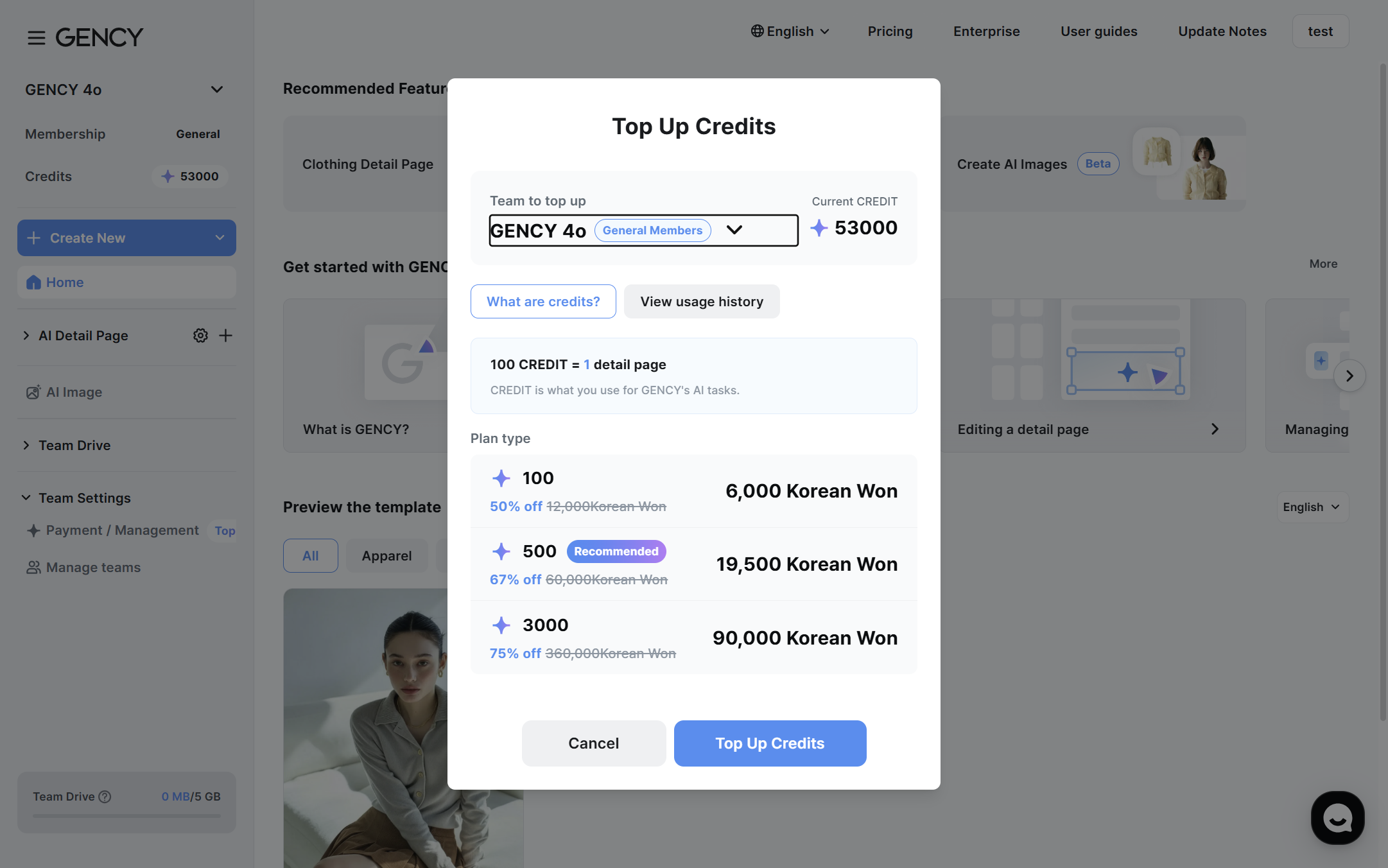The image size is (1388, 868).
Task: Select the All template tab
Action: [311, 556]
